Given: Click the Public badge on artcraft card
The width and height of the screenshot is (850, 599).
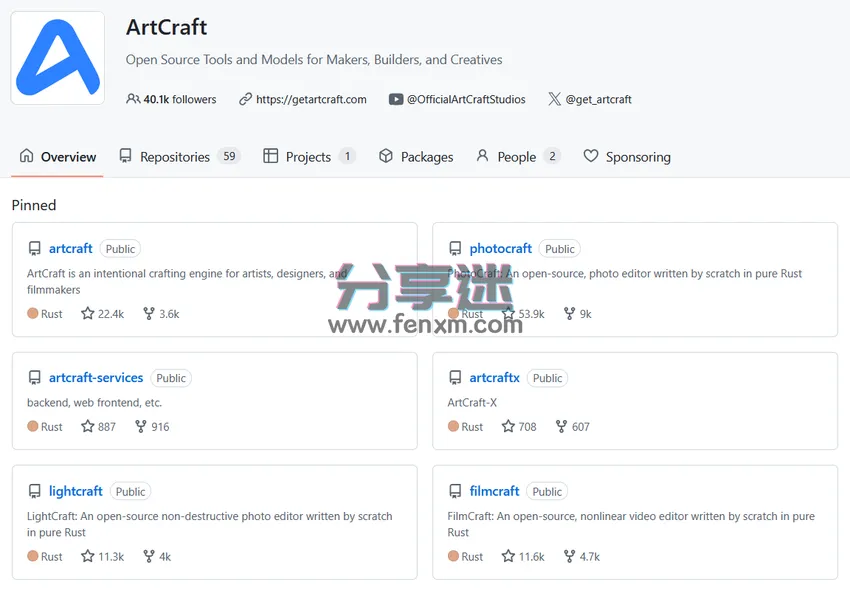Looking at the screenshot, I should (120, 249).
